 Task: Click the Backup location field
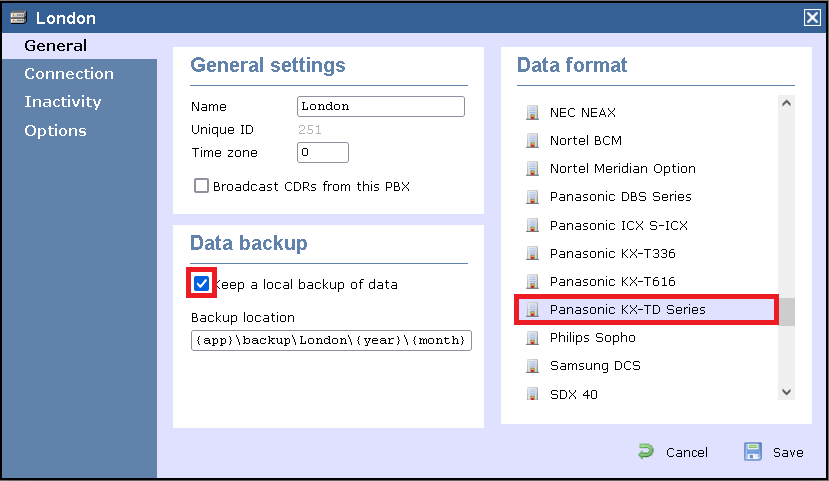[331, 340]
